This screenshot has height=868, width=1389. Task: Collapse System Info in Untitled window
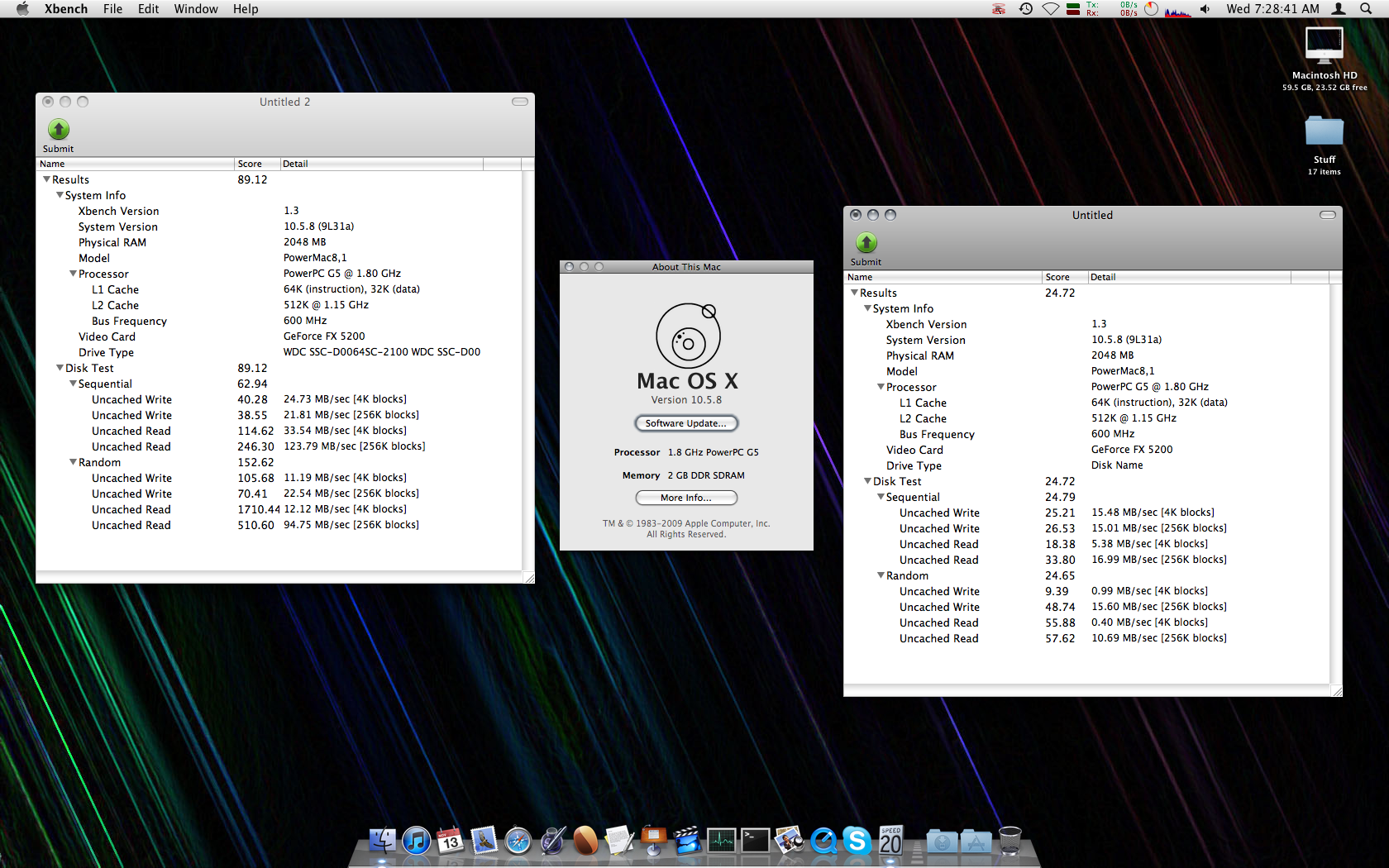[x=867, y=308]
